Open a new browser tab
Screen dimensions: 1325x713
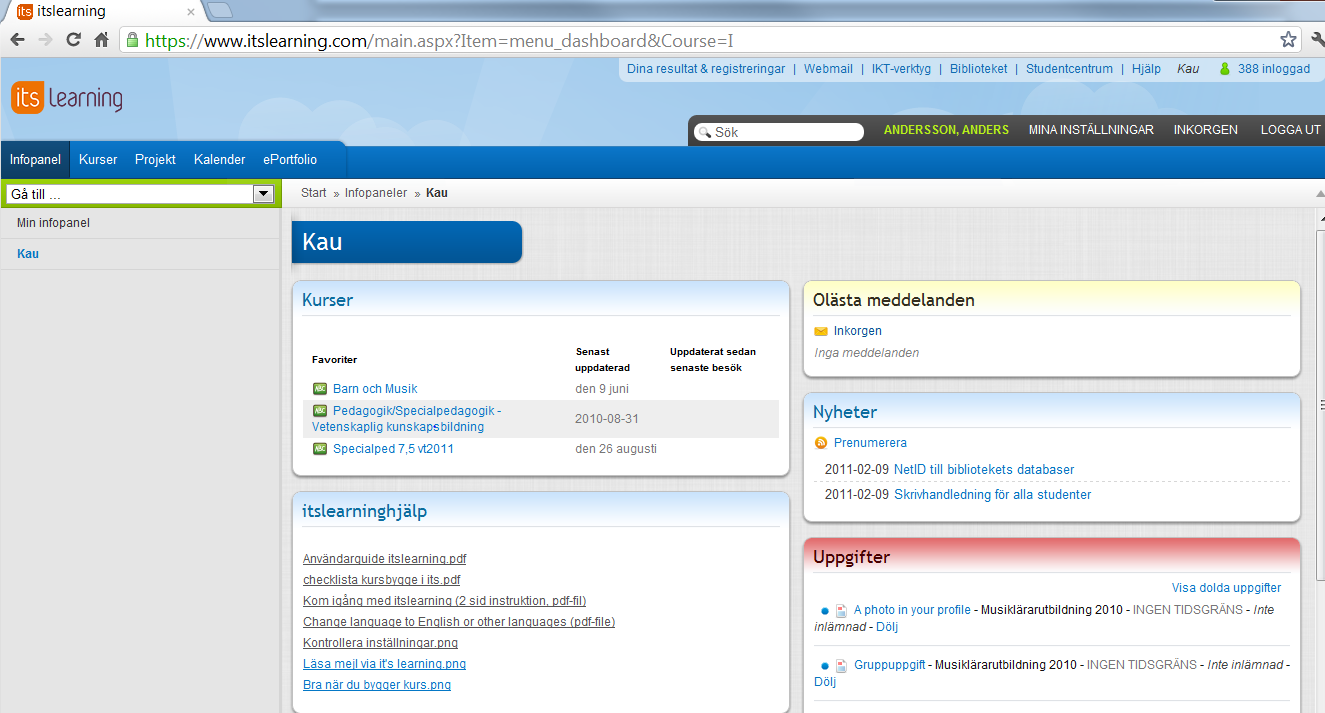click(x=220, y=11)
